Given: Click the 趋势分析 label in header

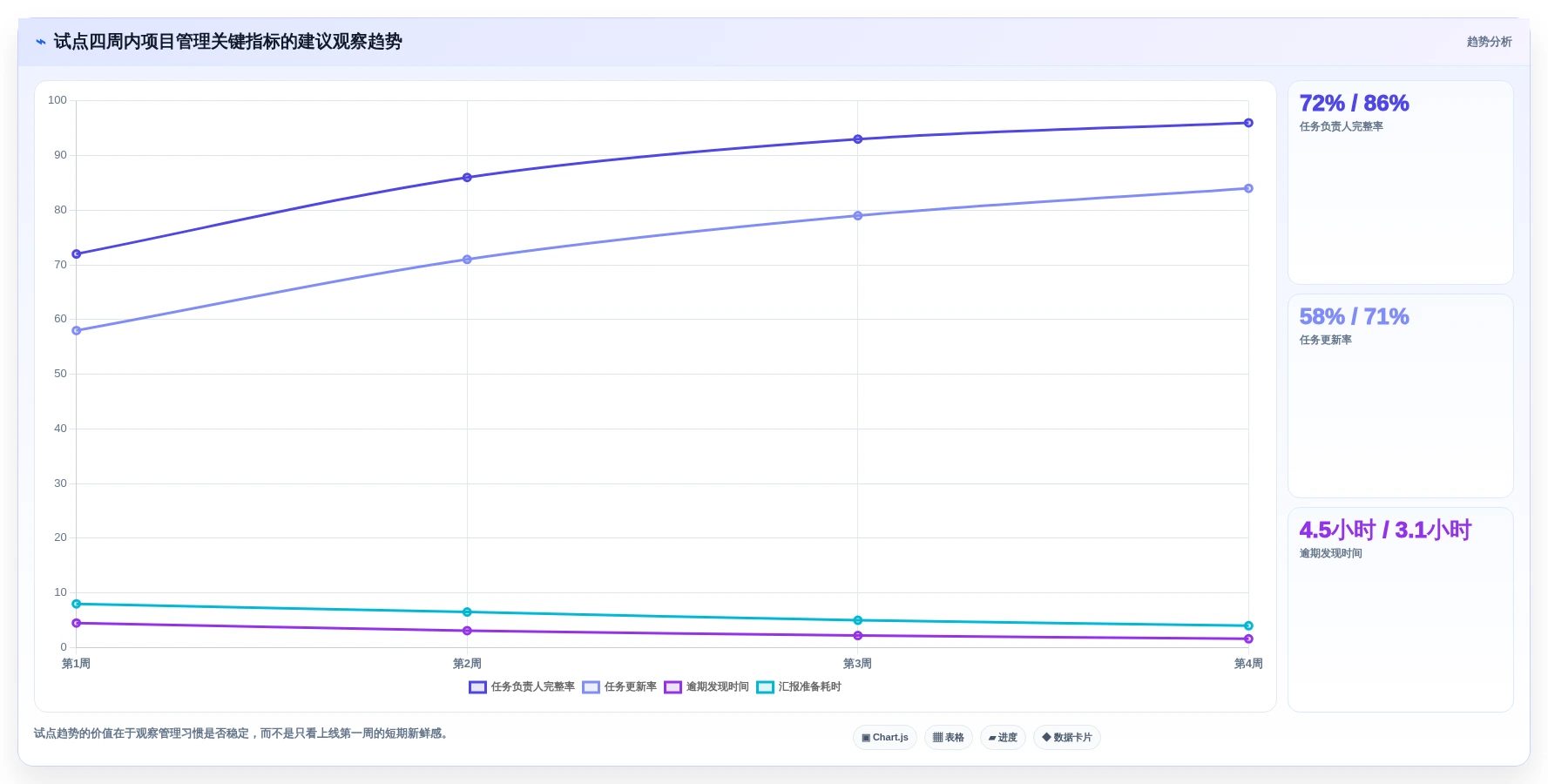Looking at the screenshot, I should (1489, 42).
